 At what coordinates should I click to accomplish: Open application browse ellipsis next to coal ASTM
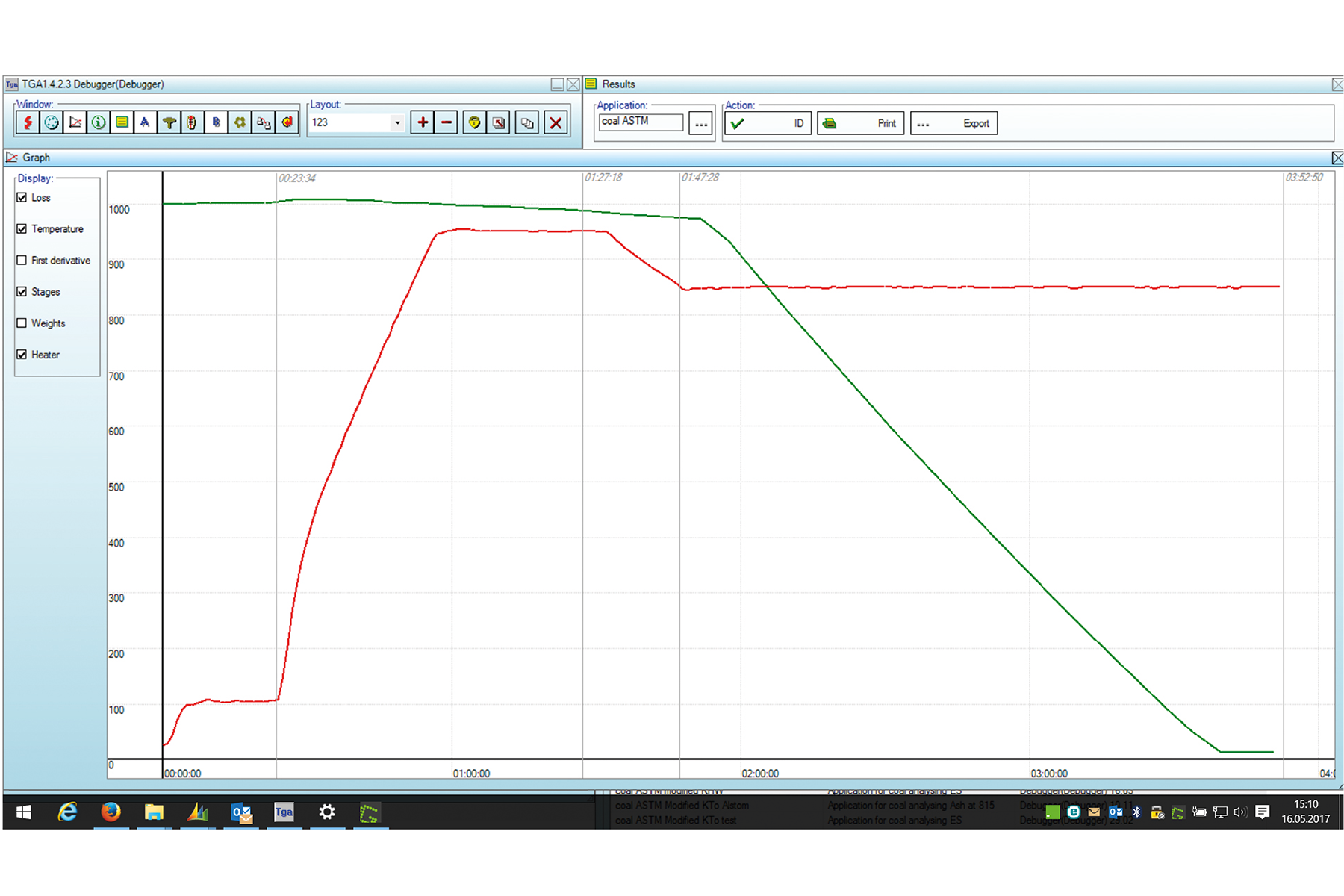pos(700,124)
